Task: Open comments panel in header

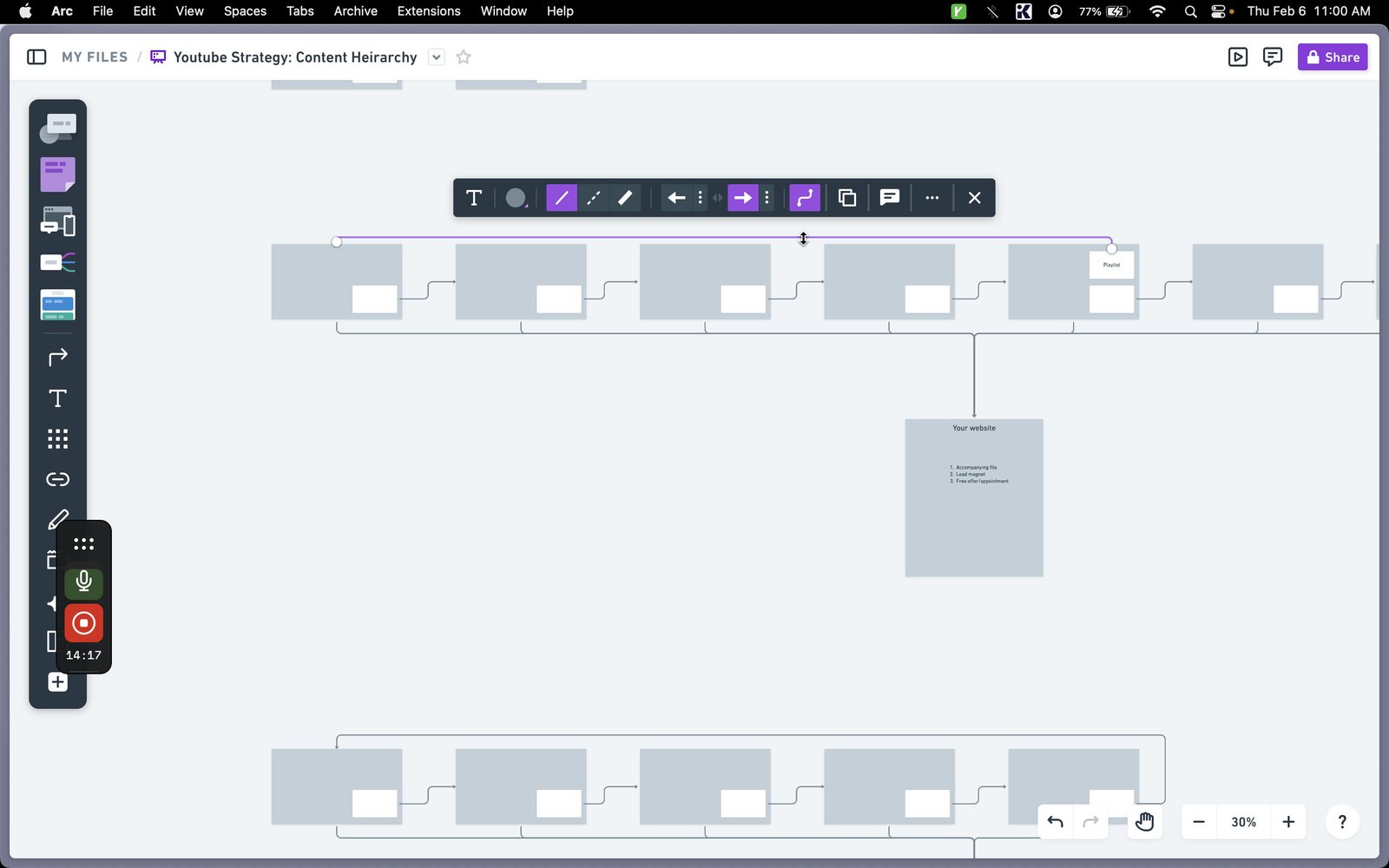Action: coord(1273,57)
